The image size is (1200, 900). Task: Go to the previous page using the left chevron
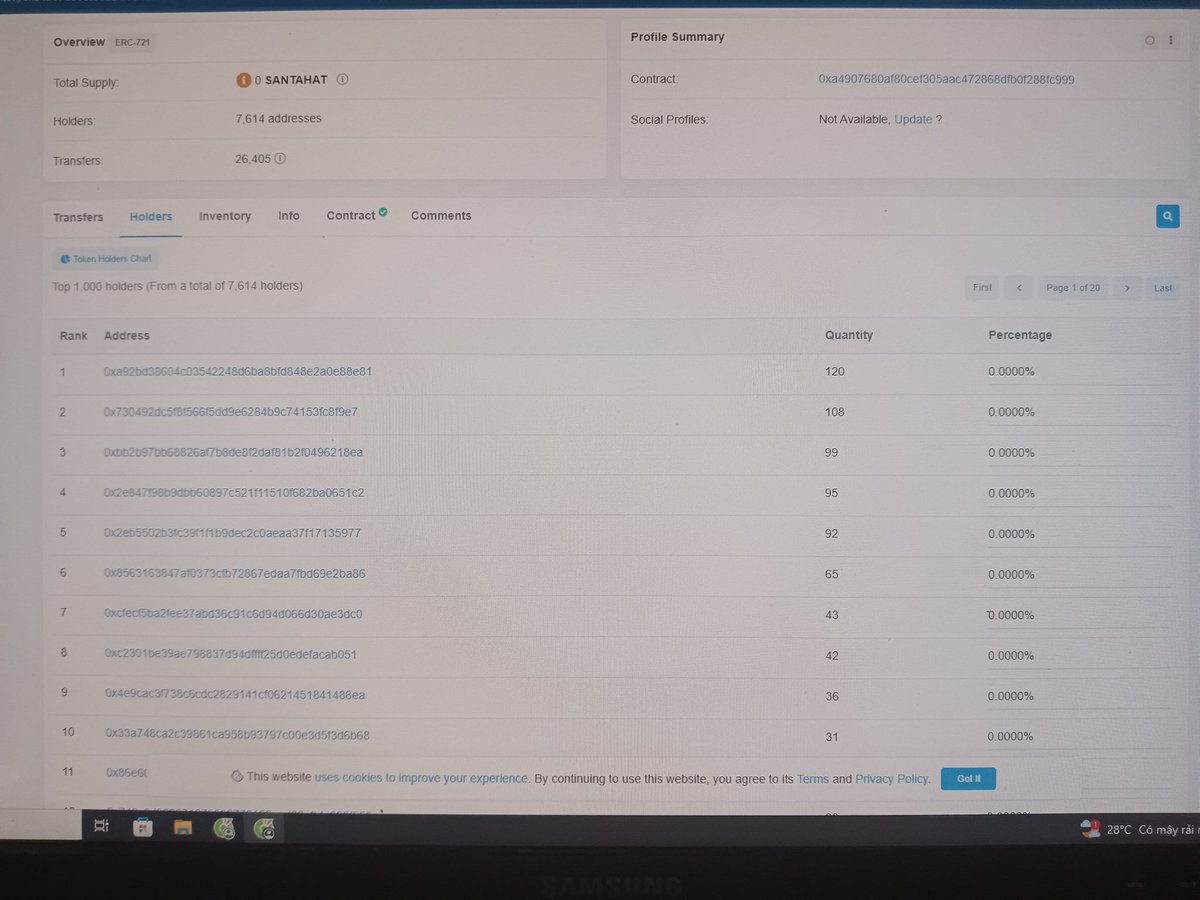tap(1018, 288)
